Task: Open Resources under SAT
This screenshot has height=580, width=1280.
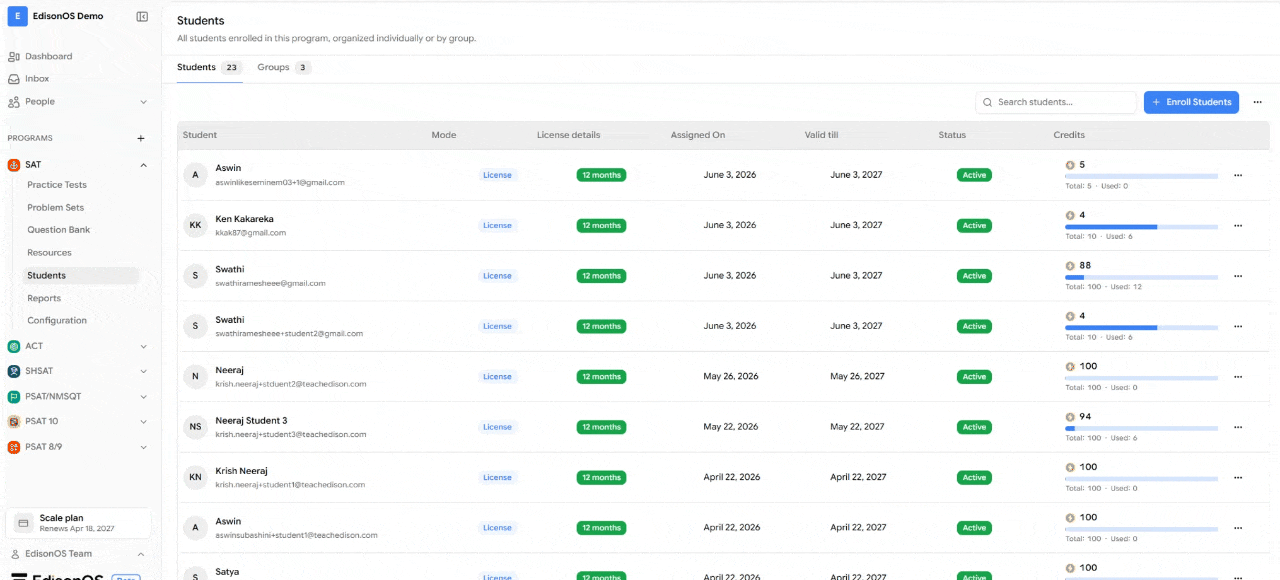Action: (x=49, y=253)
